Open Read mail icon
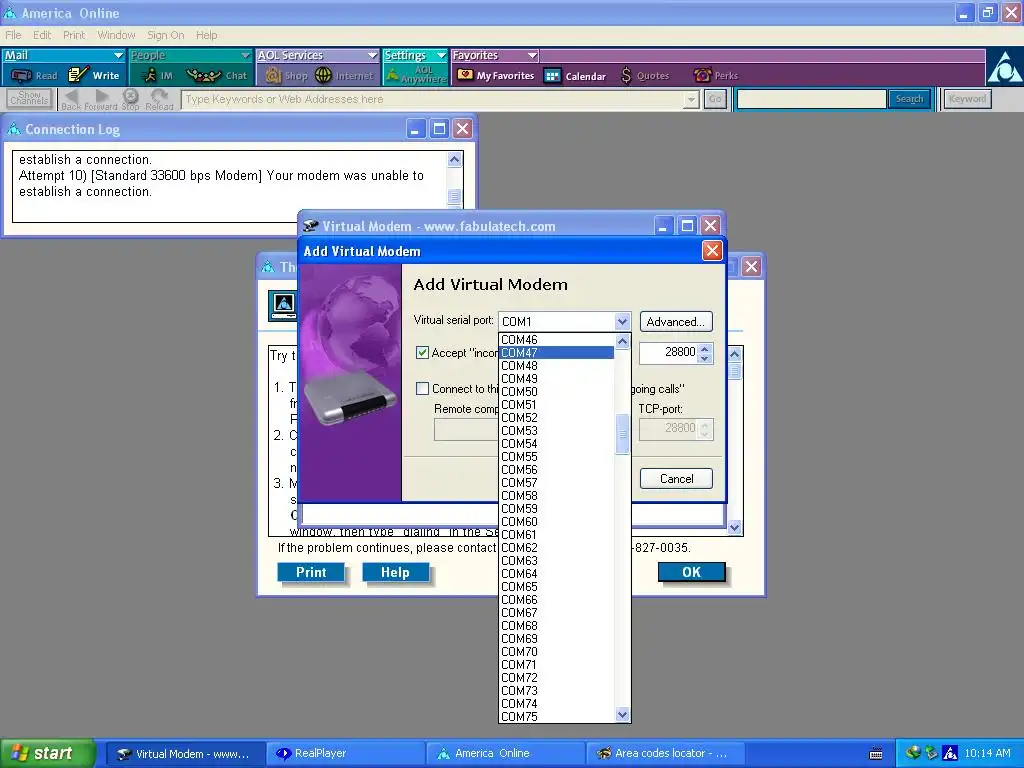The image size is (1024, 768). [x=22, y=76]
